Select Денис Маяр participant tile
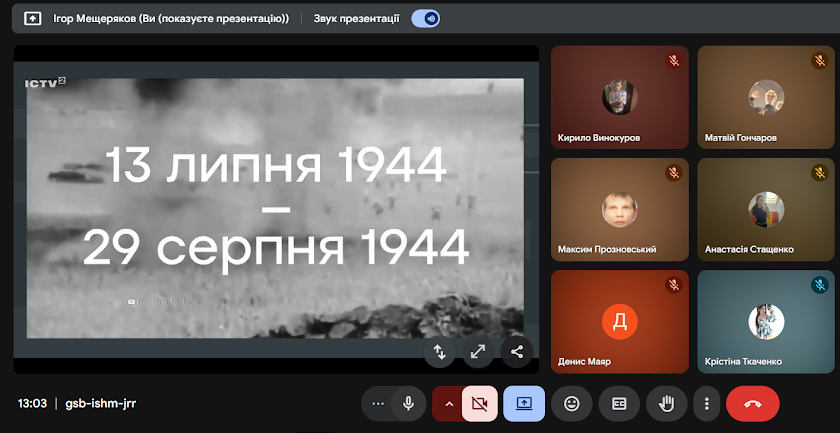 (x=620, y=321)
